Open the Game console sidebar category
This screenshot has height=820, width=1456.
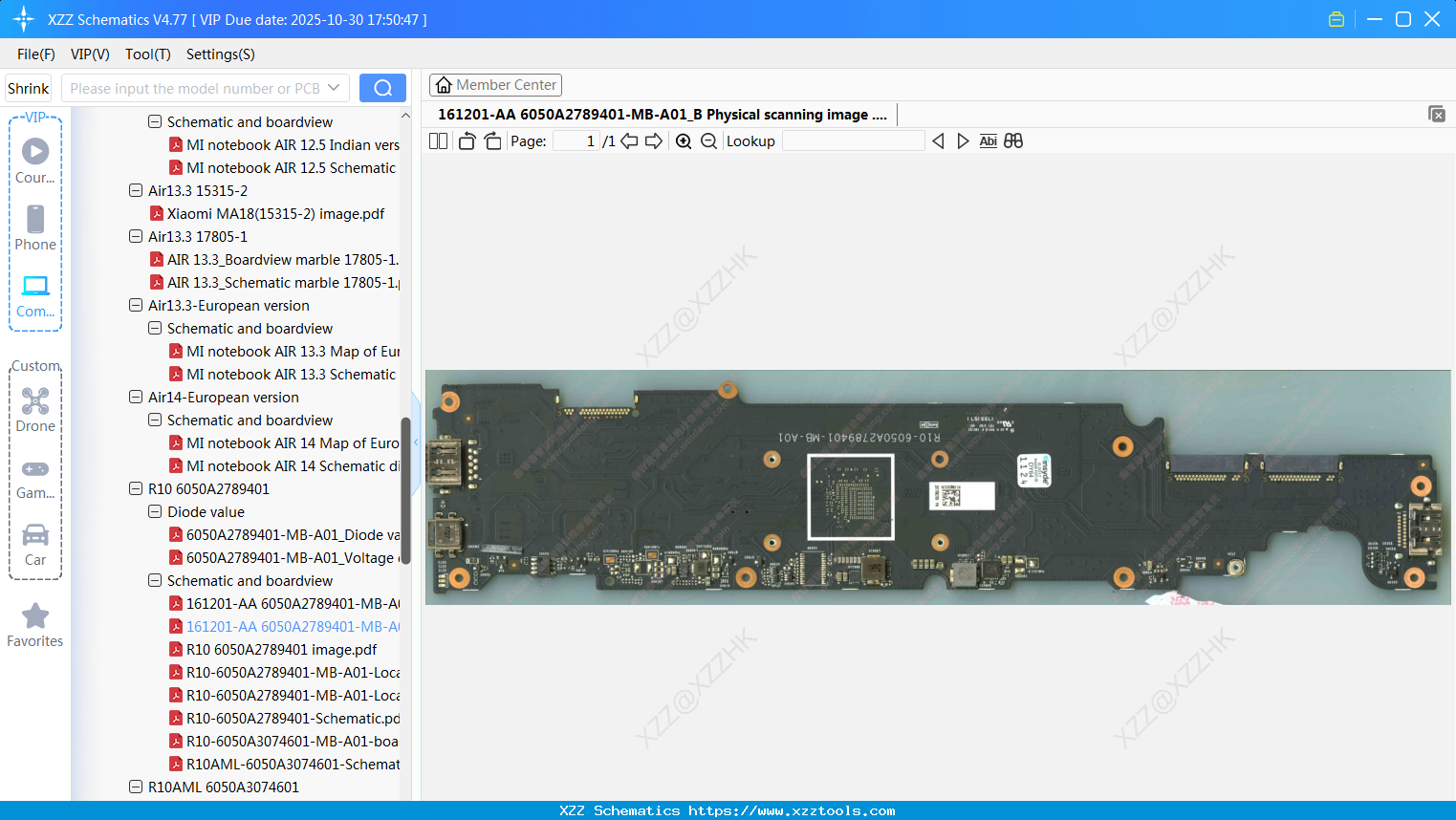35,478
